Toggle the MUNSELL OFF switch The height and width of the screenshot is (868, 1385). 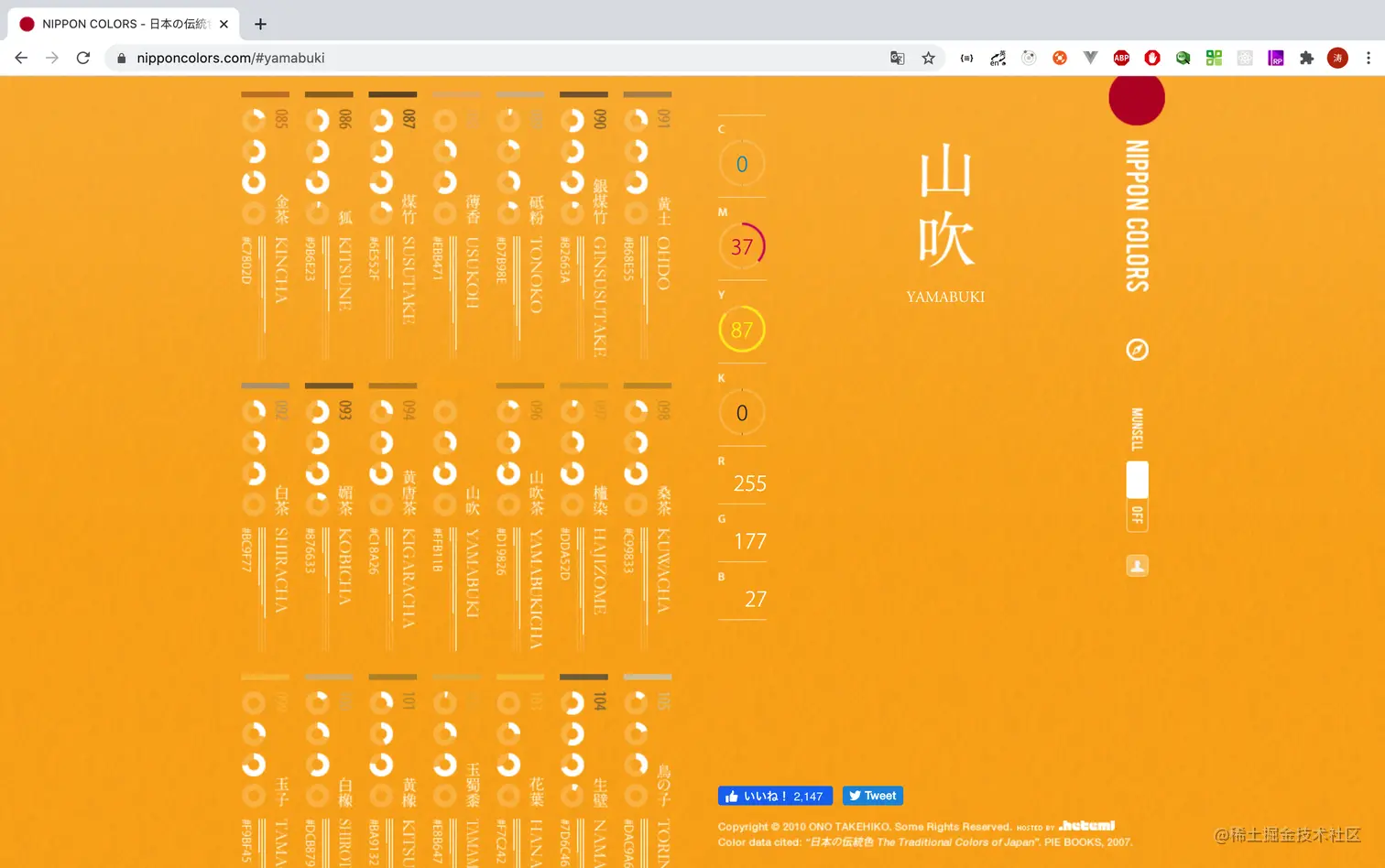1137,495
